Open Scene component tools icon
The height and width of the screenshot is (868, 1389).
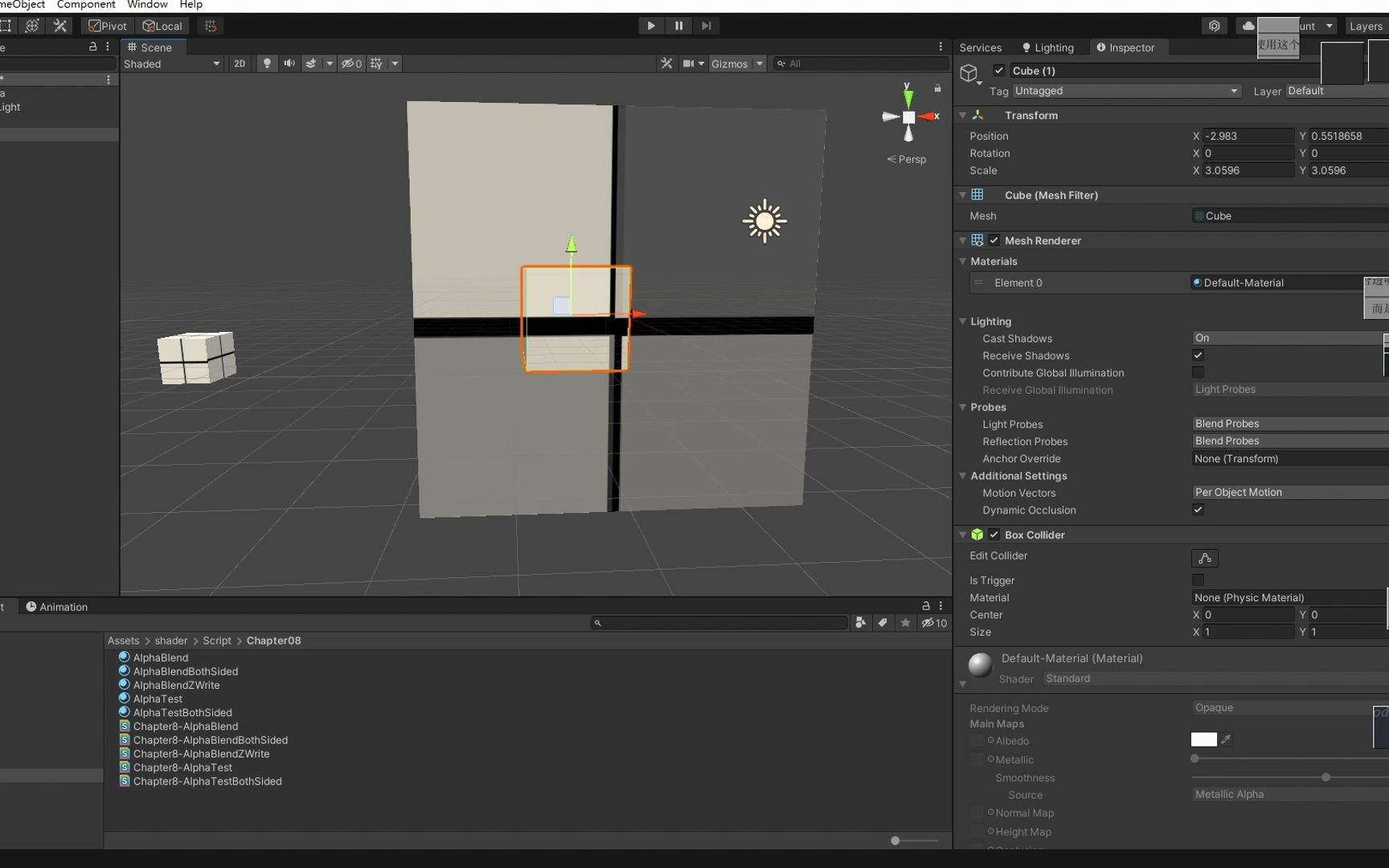[666, 63]
